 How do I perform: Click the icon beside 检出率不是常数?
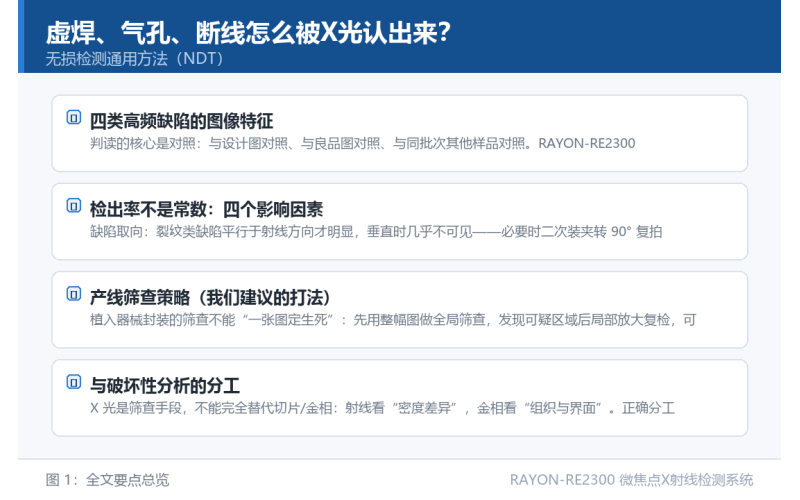(73, 206)
